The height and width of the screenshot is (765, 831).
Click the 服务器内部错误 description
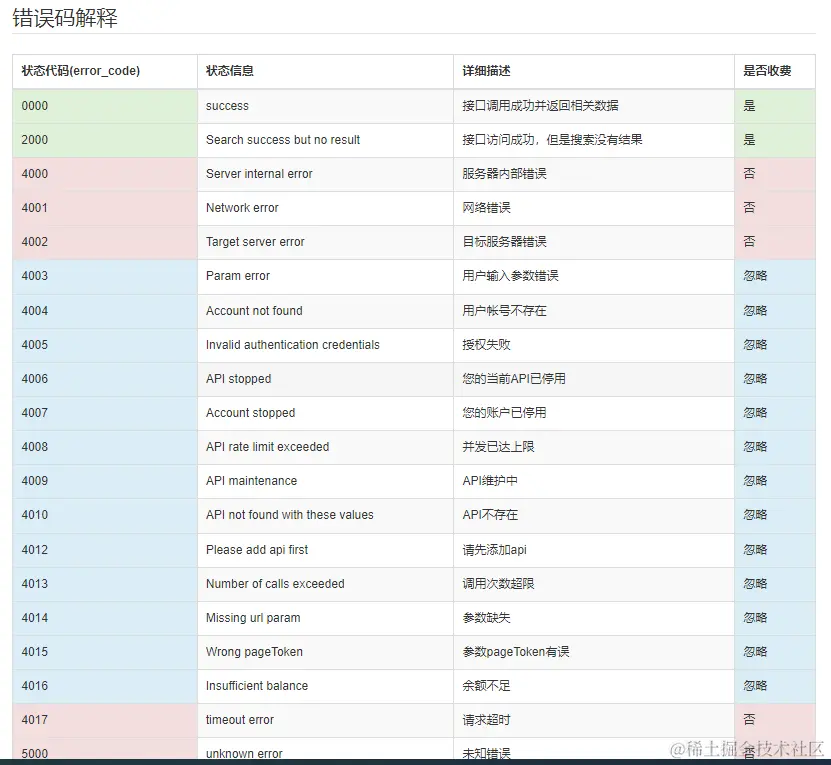pos(504,174)
